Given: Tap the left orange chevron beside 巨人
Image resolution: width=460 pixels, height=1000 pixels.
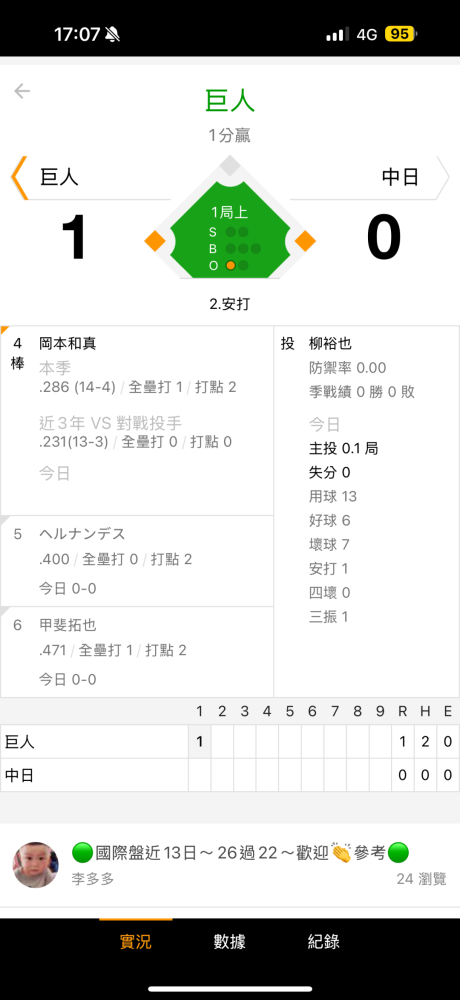Looking at the screenshot, I should point(19,178).
